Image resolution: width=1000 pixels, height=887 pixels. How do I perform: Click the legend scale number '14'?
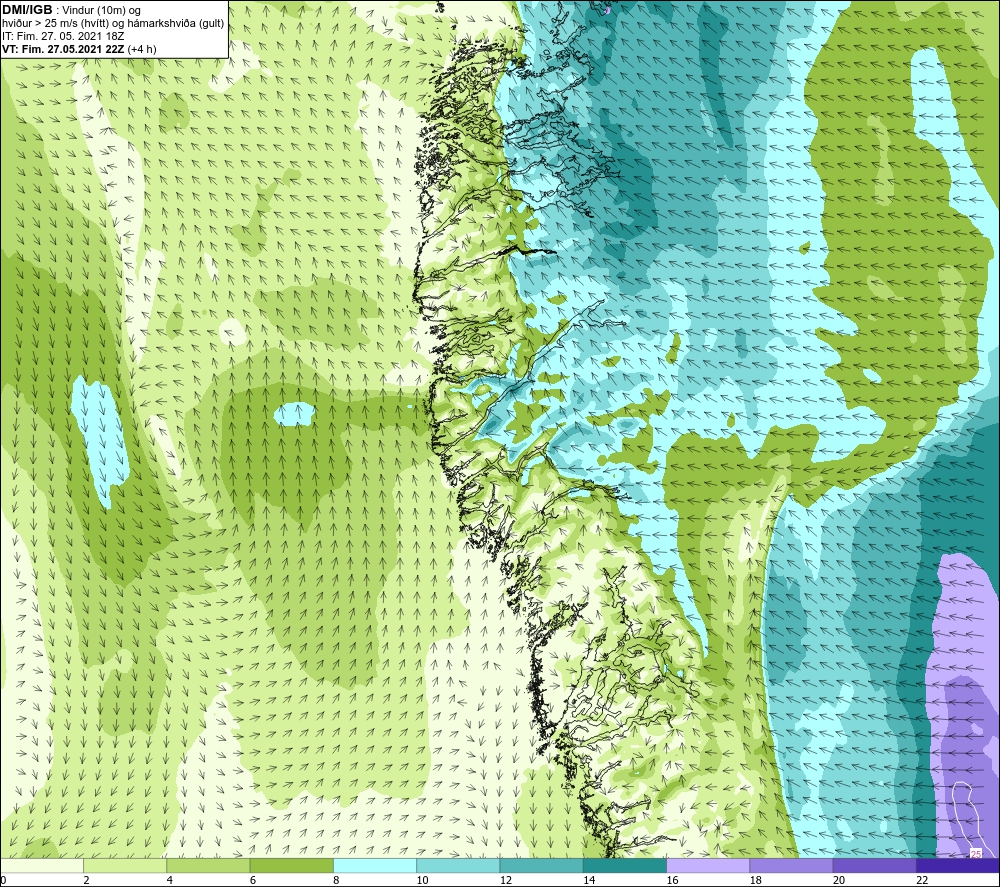[x=589, y=880]
